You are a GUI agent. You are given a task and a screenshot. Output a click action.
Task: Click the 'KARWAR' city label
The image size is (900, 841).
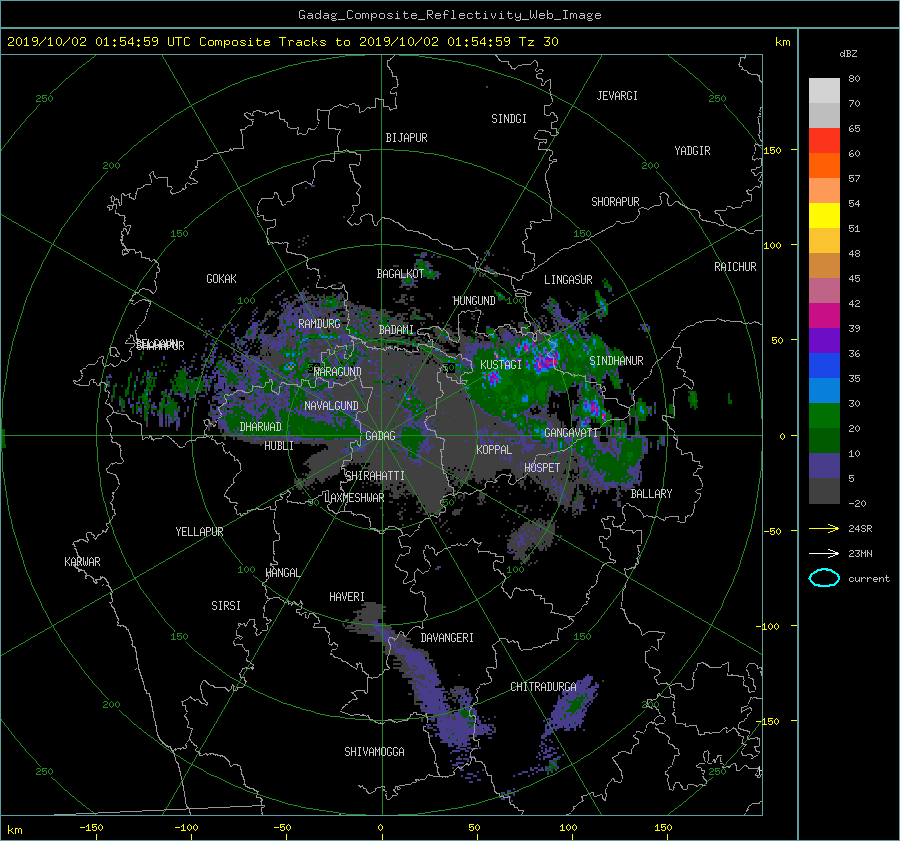click(82, 562)
